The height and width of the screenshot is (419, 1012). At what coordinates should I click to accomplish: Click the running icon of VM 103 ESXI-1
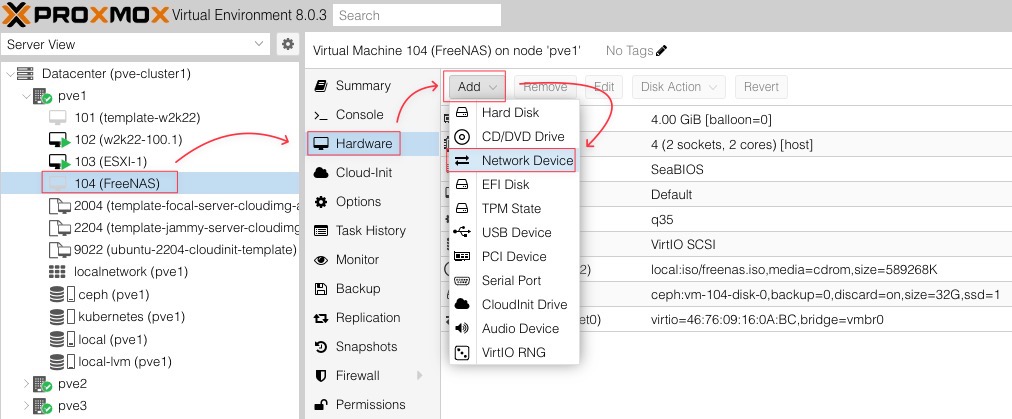(59, 162)
